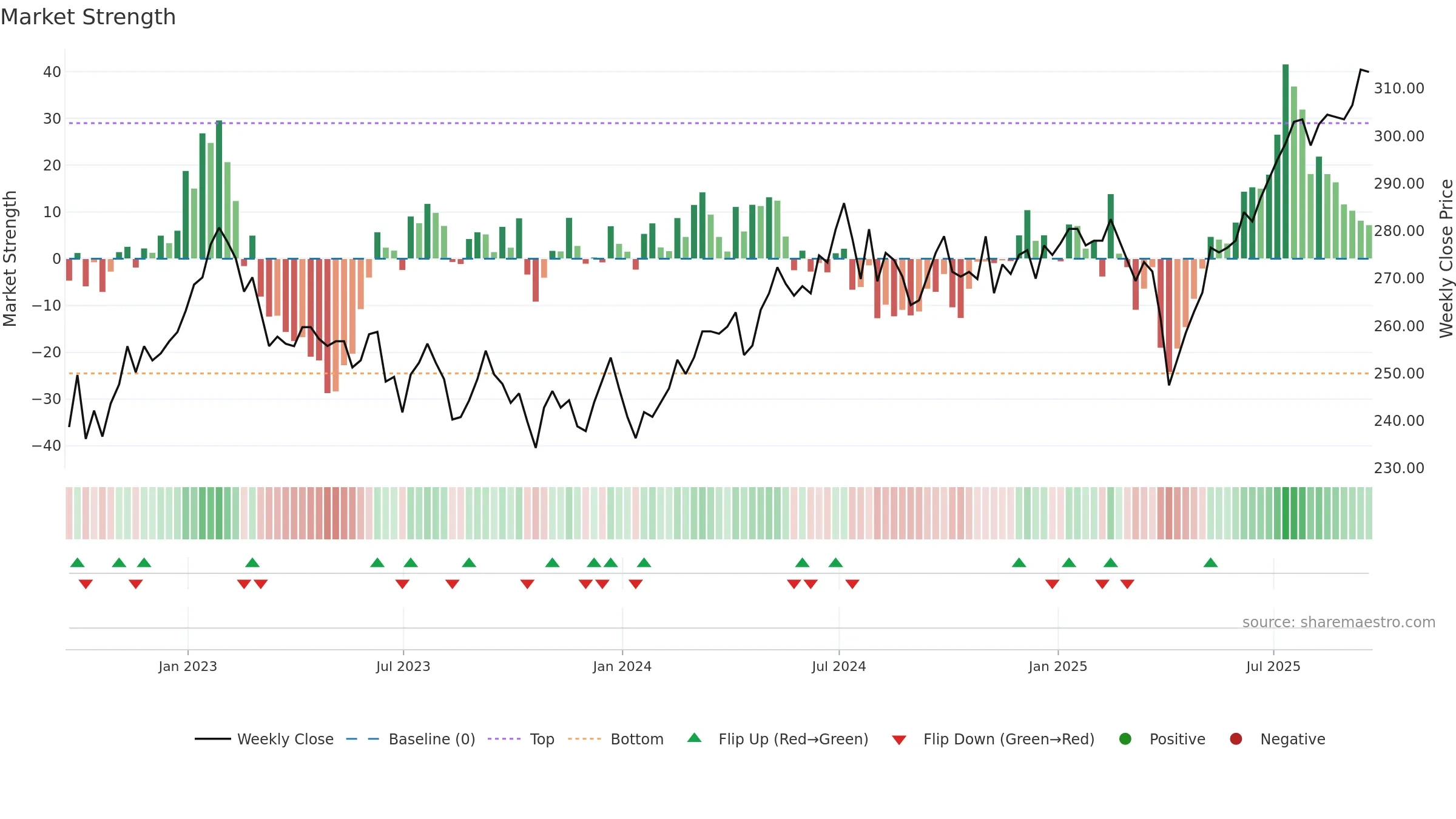
Task: Click the 250.00 price axis label
Action: pos(1399,373)
